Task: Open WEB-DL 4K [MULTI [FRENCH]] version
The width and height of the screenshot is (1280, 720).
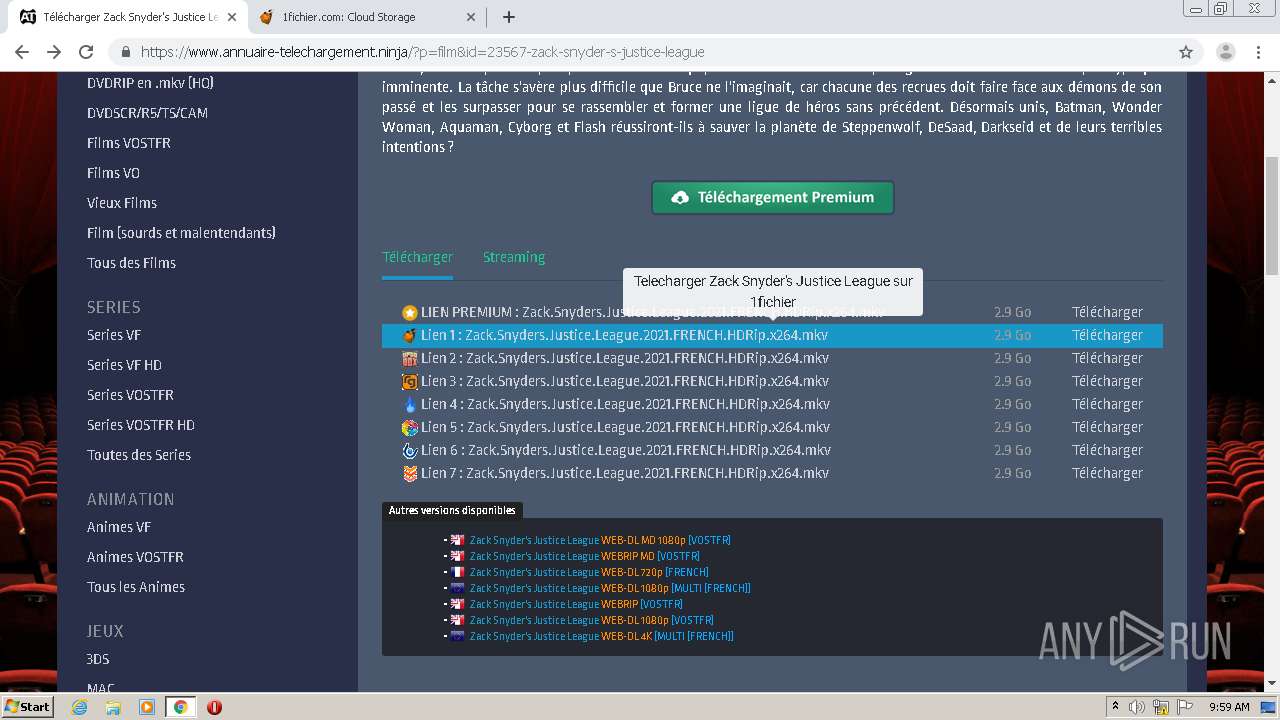Action: [x=602, y=636]
